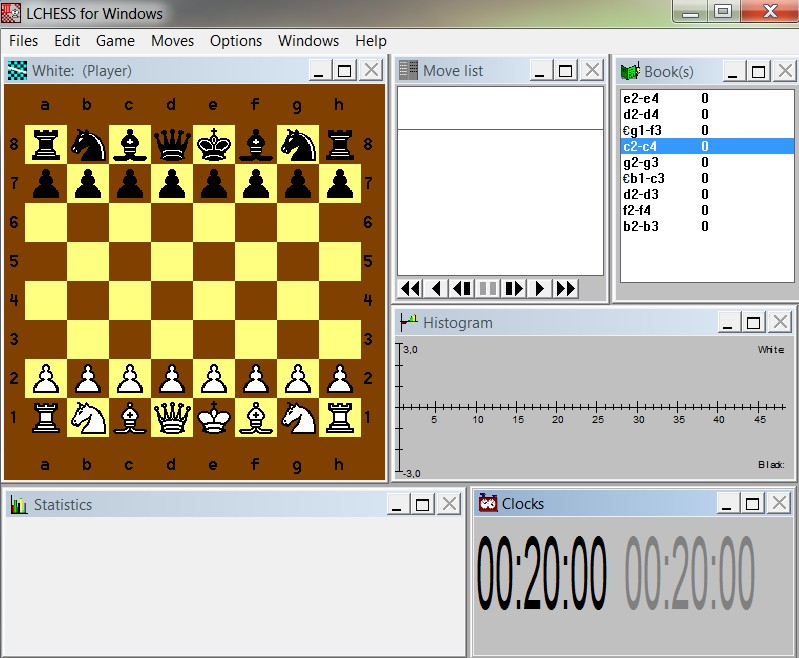
Task: Click the Move list panel icon
Action: click(408, 70)
